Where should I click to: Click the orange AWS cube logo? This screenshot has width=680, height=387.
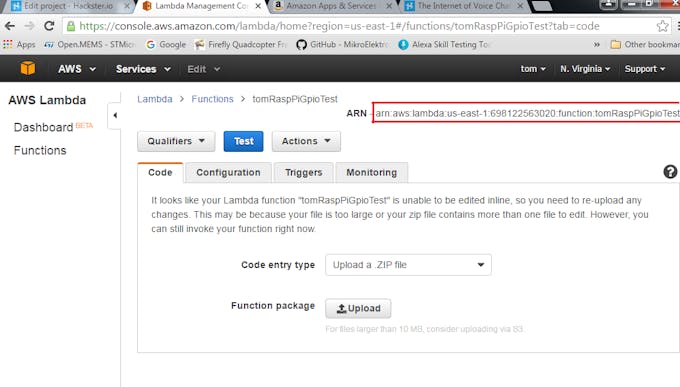28,69
